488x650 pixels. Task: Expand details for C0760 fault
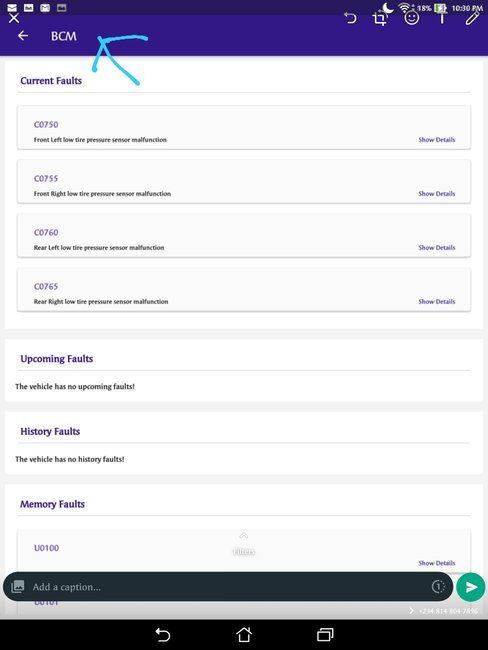[x=437, y=247]
